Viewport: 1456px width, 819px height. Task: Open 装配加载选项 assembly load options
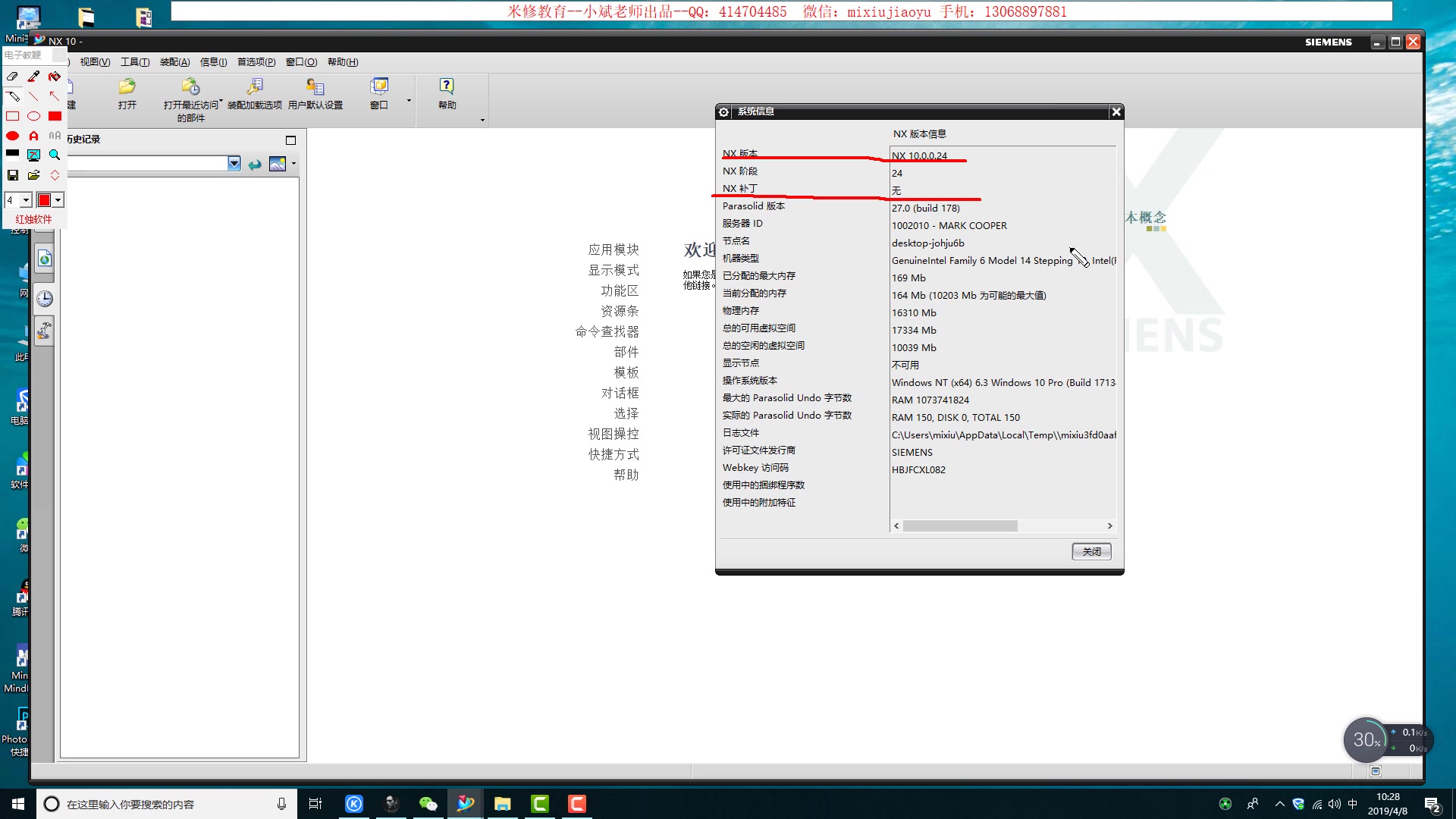(255, 86)
